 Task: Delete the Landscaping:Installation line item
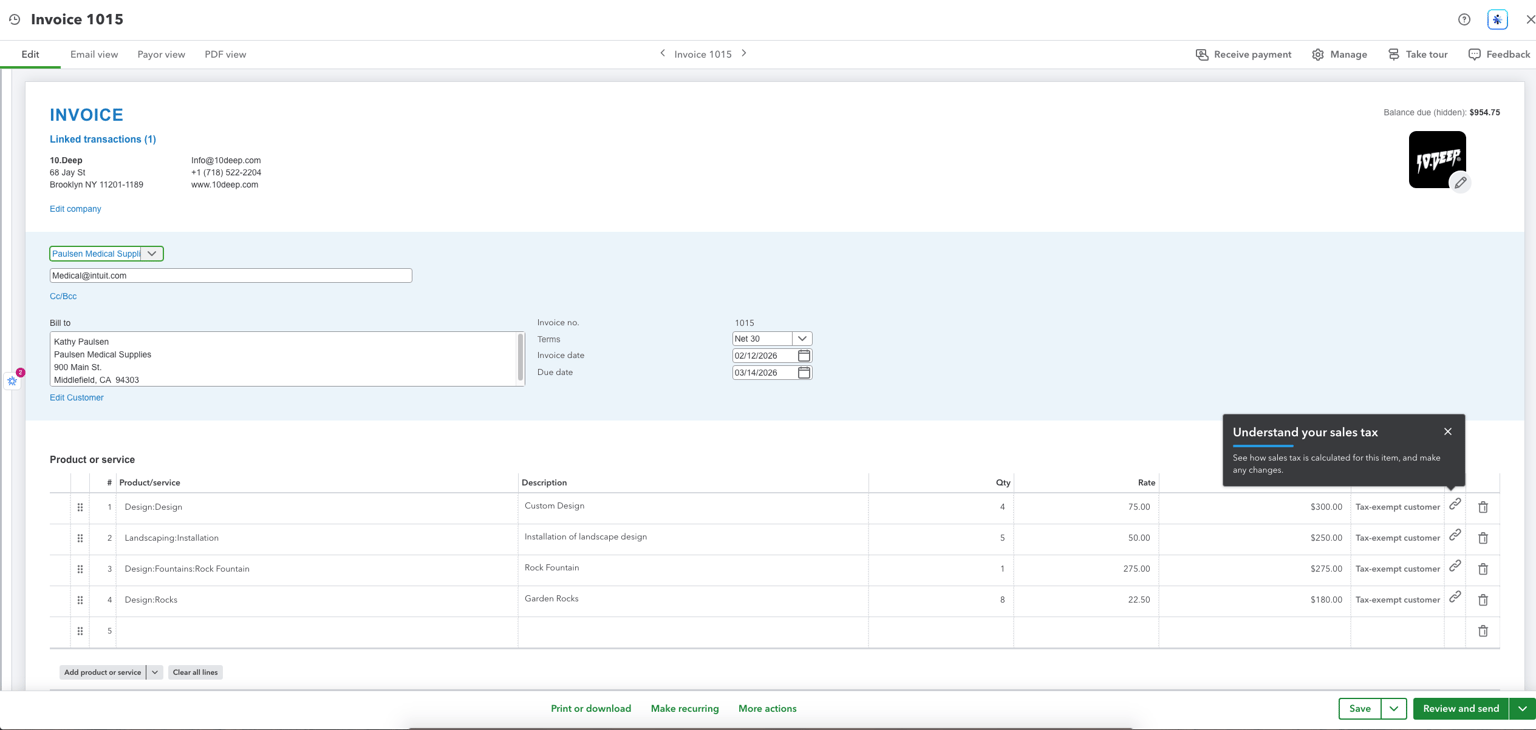(x=1483, y=538)
